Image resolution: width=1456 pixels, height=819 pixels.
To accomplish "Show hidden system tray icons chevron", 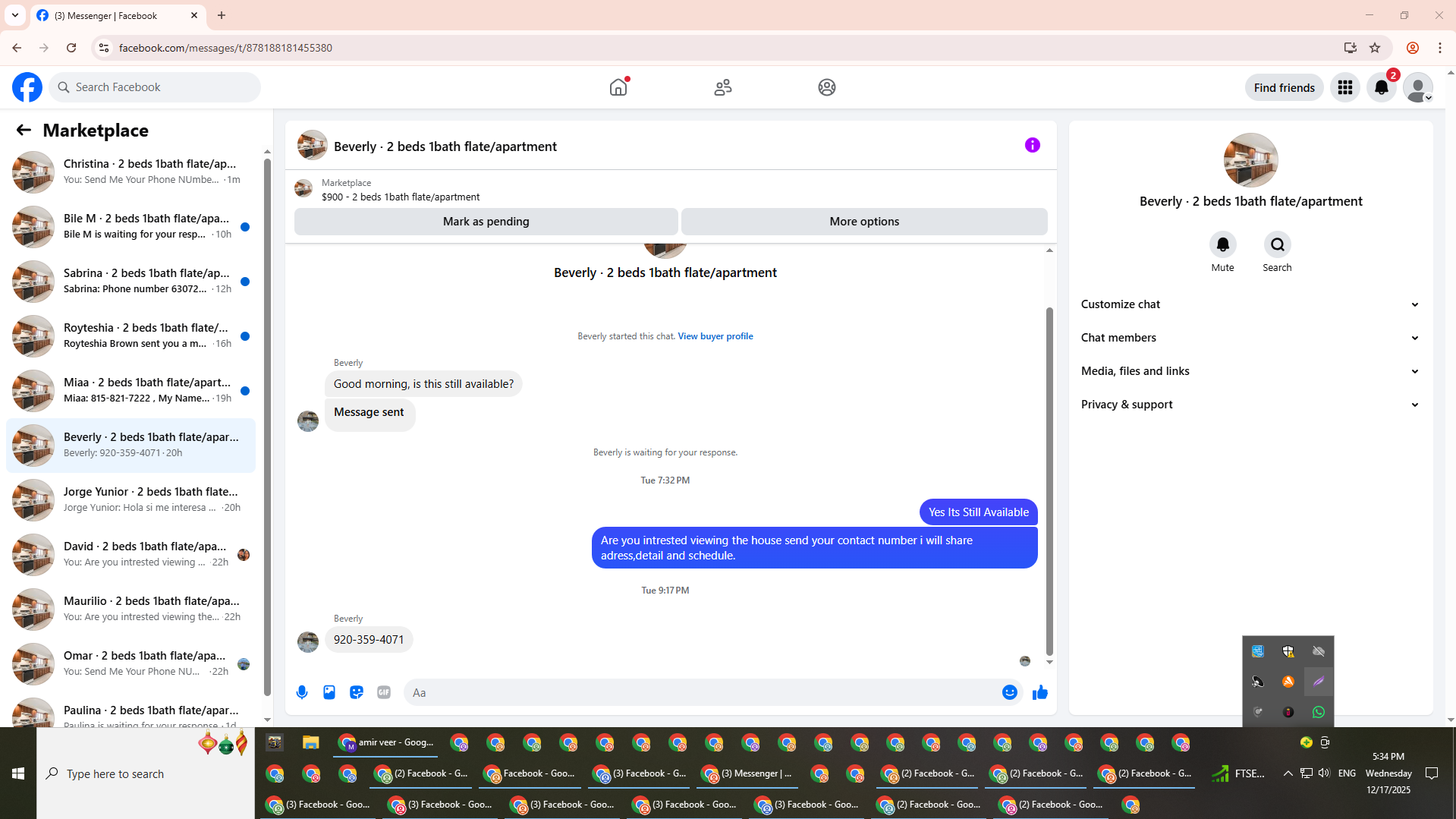I will (x=1288, y=773).
